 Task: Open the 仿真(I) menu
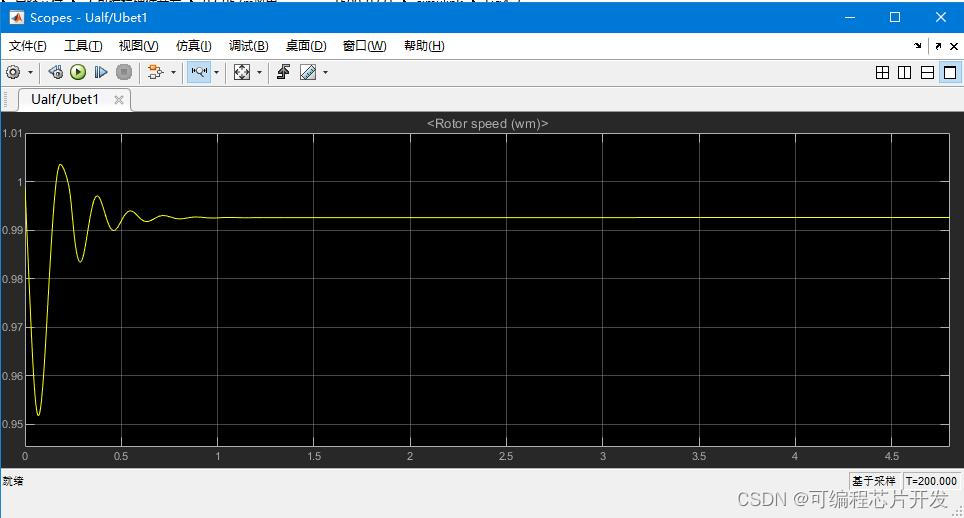194,46
